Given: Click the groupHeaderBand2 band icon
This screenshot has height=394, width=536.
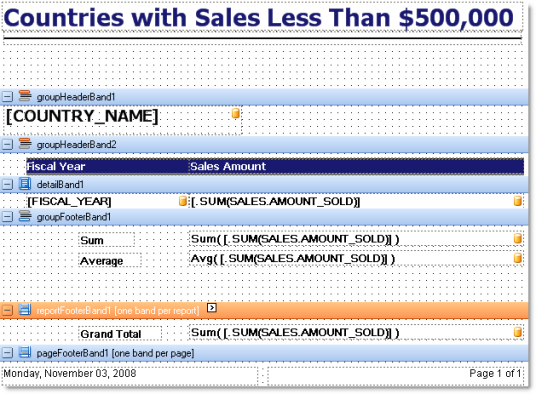Looking at the screenshot, I should pyautogui.click(x=25, y=144).
